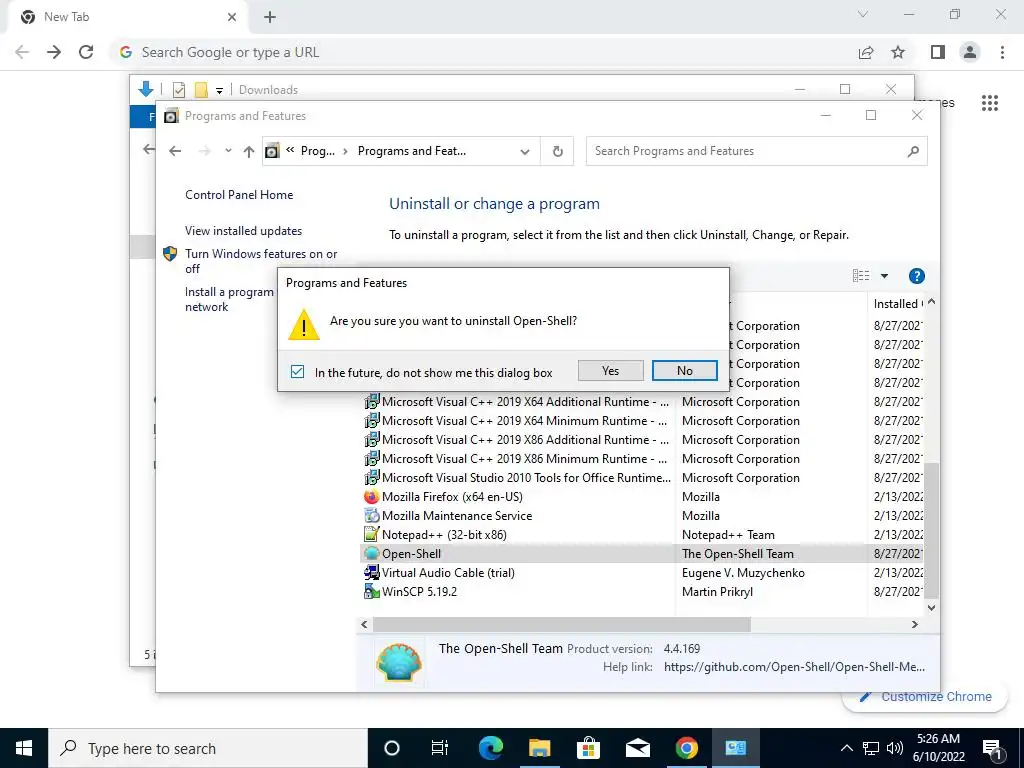Click publisher 'Martin Prikryl' cell
Screen dimensions: 1024x768
(717, 592)
